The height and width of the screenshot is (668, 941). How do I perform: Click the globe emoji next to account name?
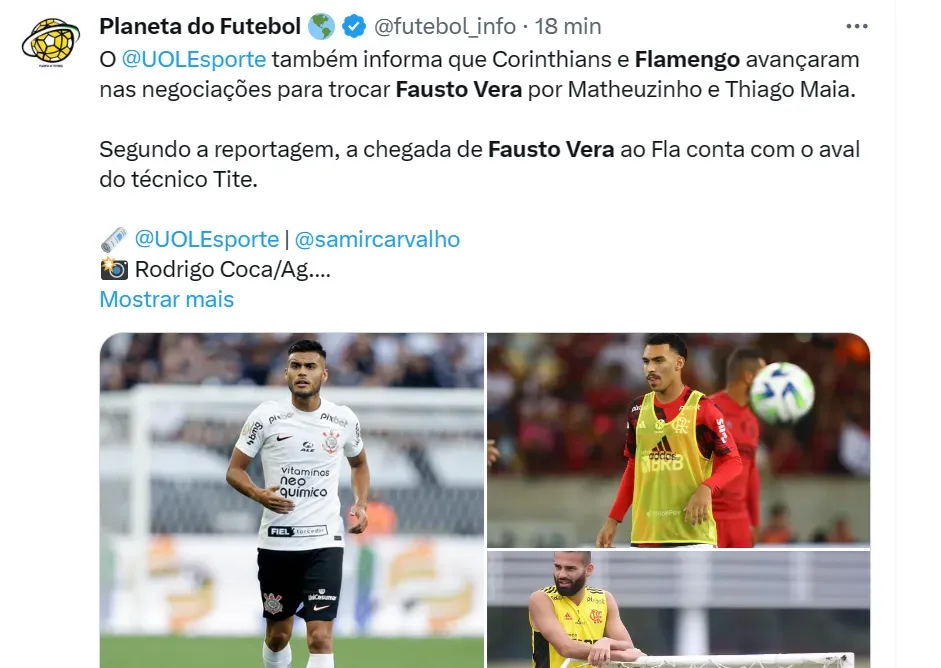[321, 26]
